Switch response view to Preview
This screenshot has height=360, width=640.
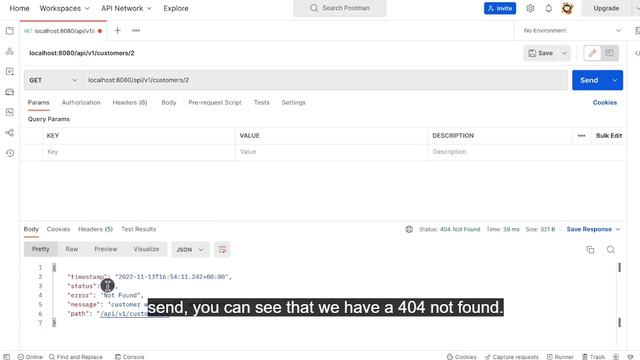point(106,249)
